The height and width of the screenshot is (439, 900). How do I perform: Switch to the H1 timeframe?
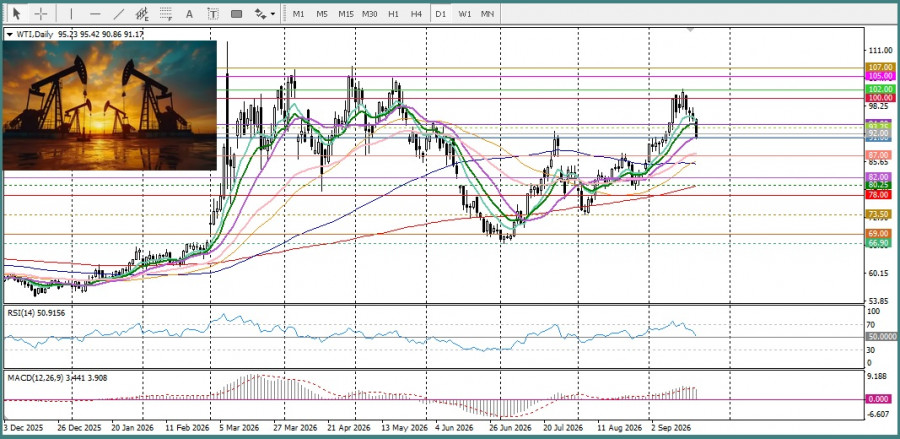click(x=393, y=13)
